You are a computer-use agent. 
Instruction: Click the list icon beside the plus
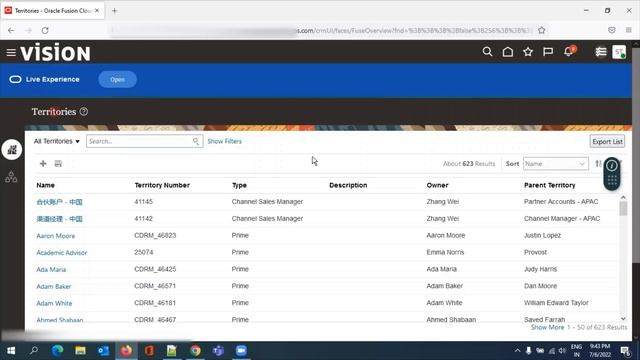[58, 164]
